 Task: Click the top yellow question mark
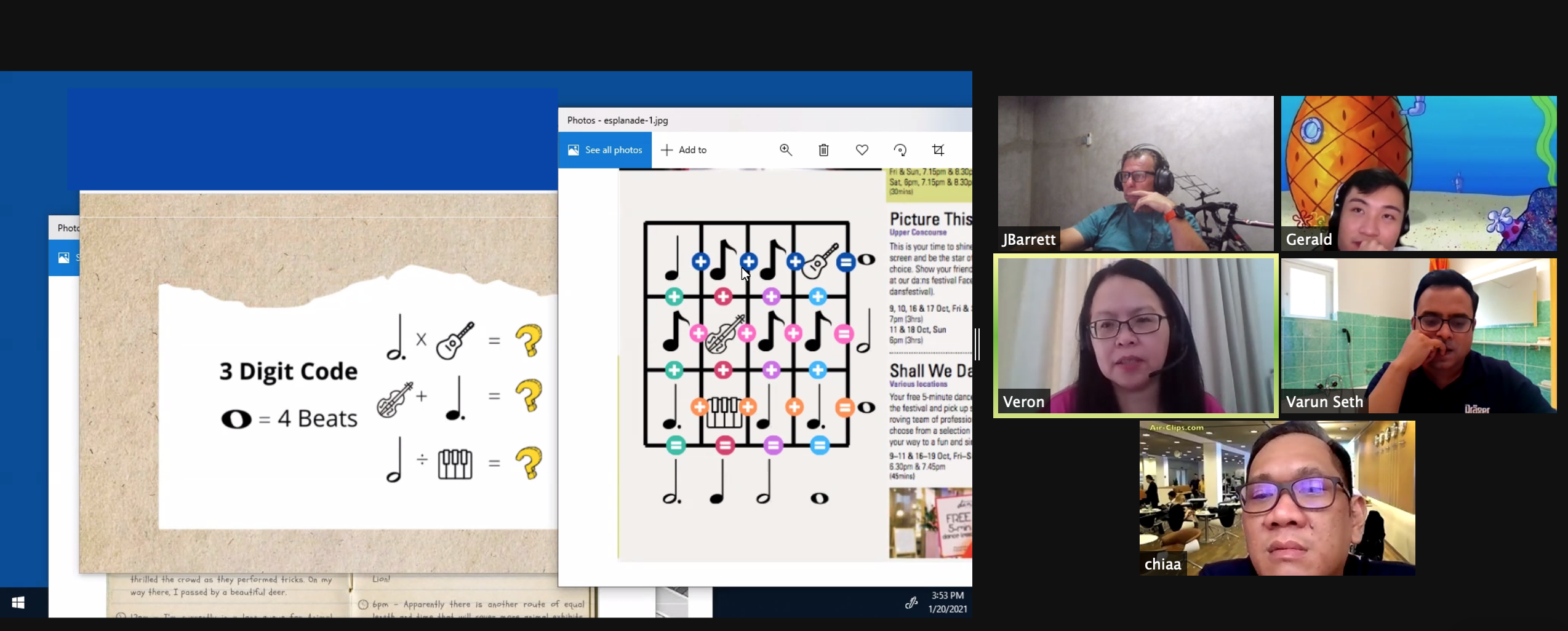[x=528, y=340]
